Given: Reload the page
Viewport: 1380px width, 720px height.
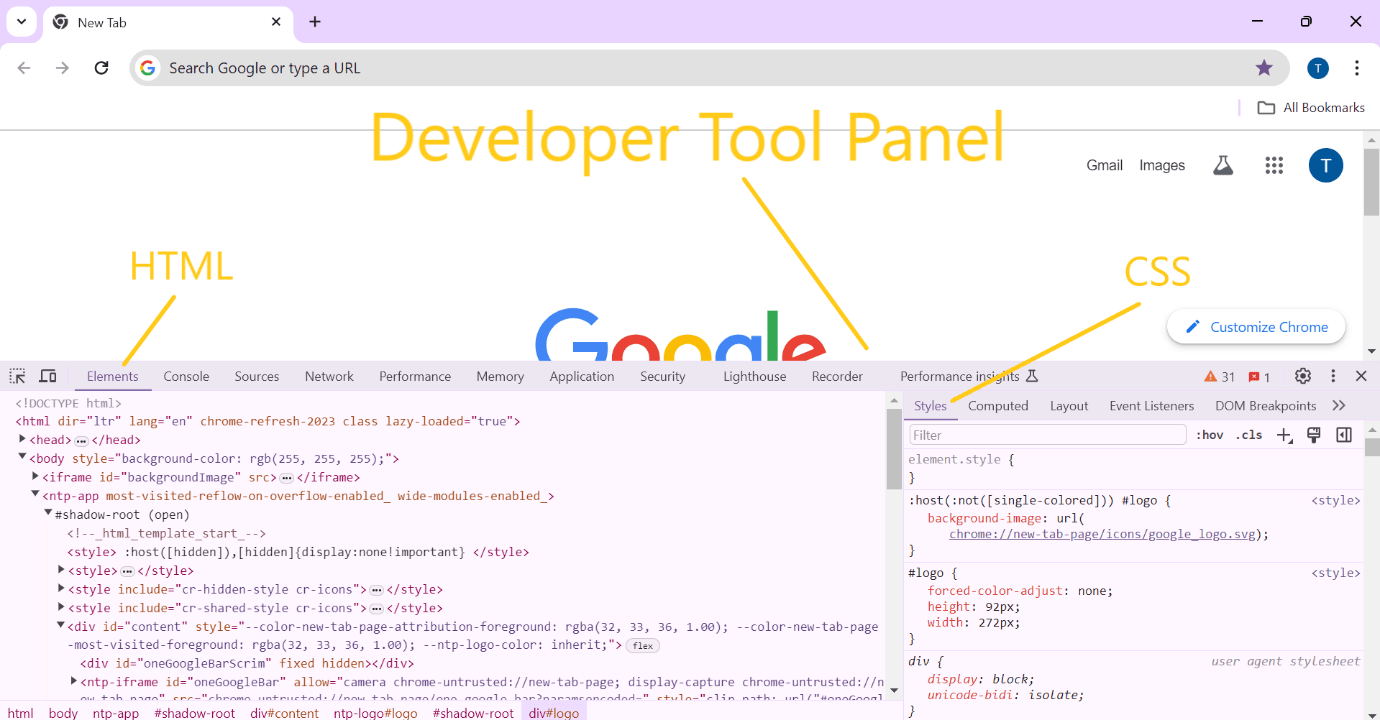Looking at the screenshot, I should [101, 68].
